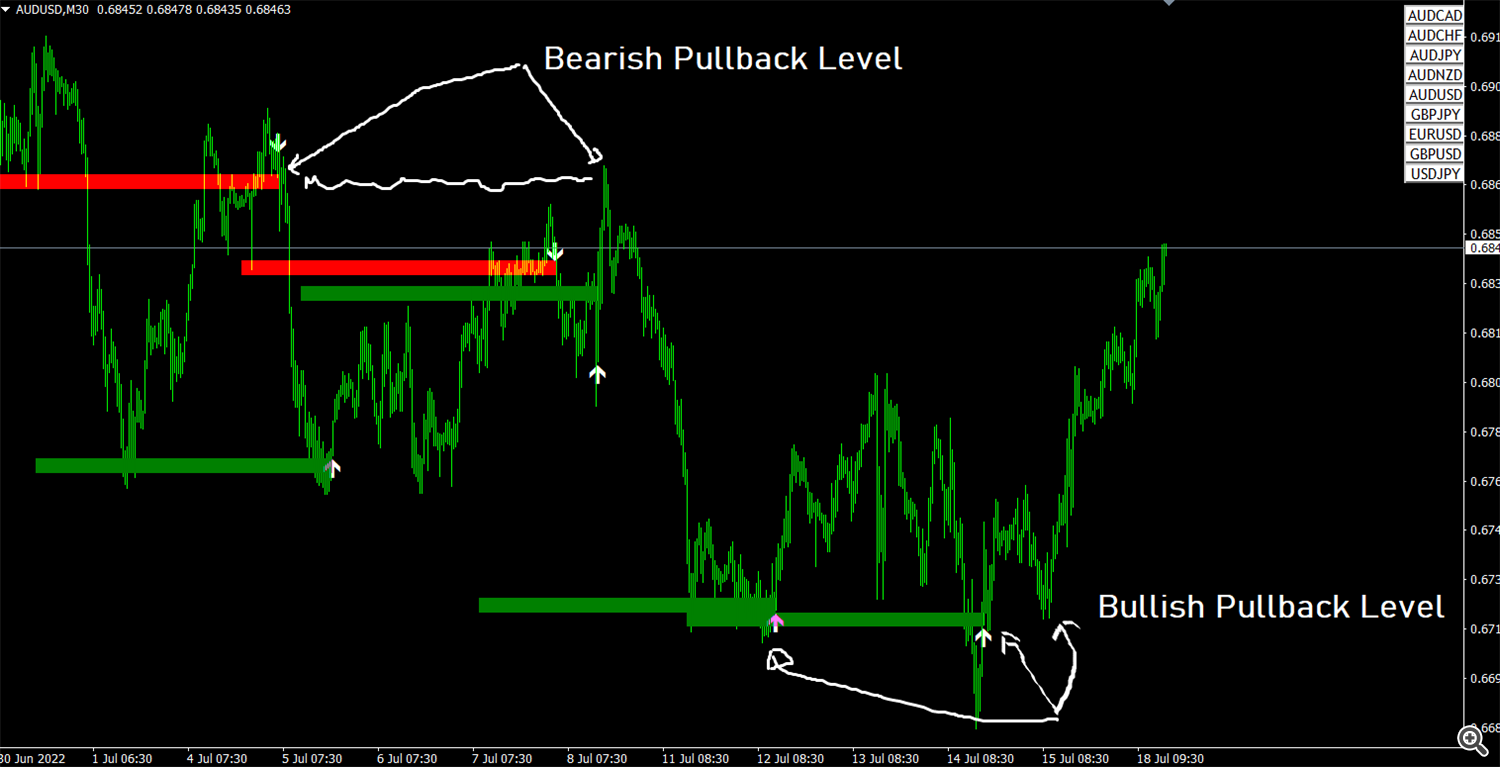
Task: Click the top red resistance level bar
Action: [x=140, y=181]
